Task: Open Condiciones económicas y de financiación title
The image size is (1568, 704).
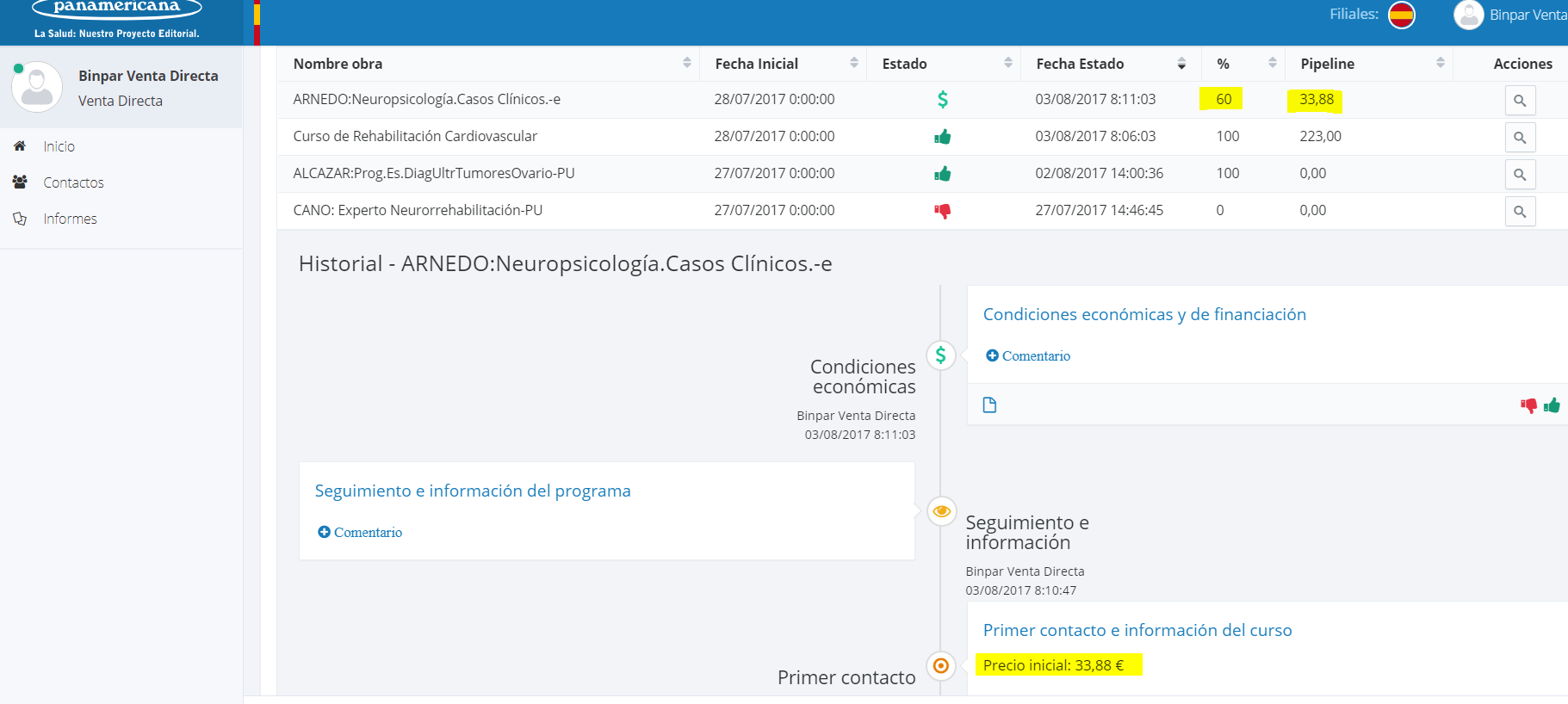Action: pyautogui.click(x=1144, y=314)
